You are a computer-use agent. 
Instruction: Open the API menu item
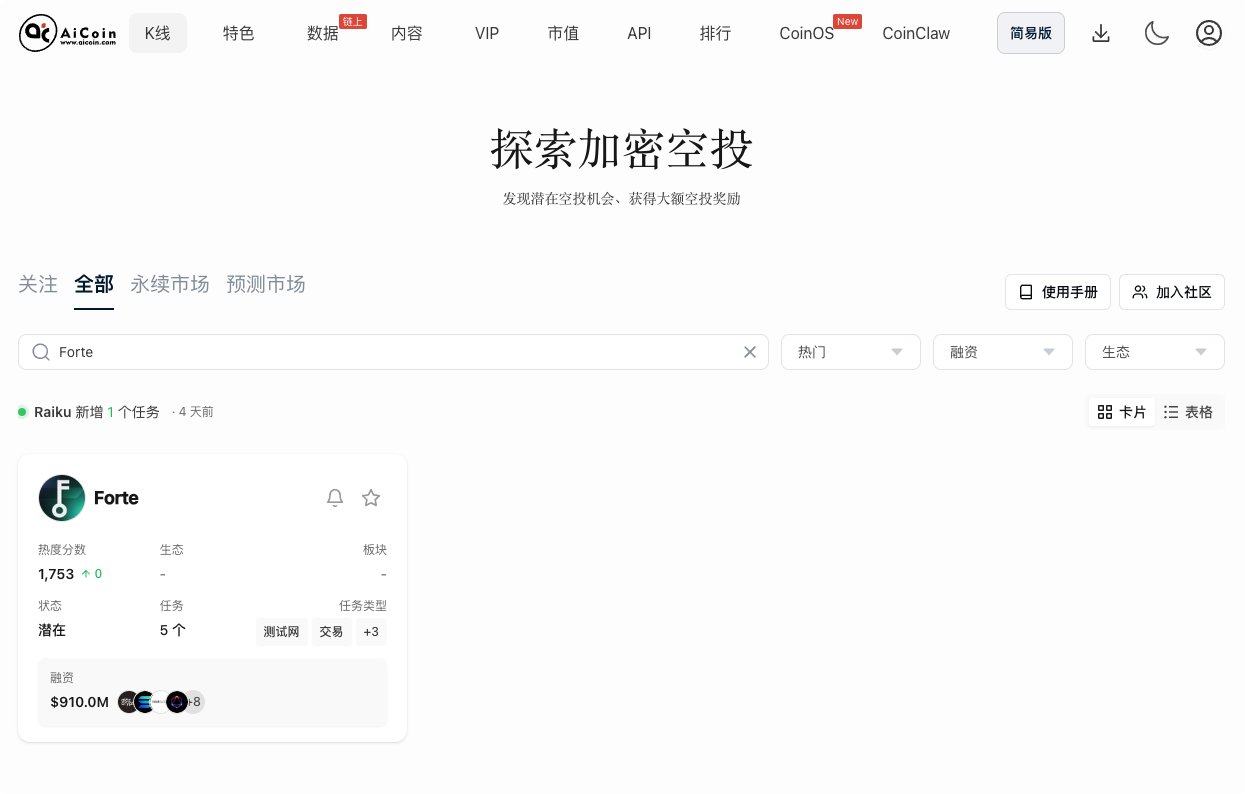pyautogui.click(x=639, y=33)
